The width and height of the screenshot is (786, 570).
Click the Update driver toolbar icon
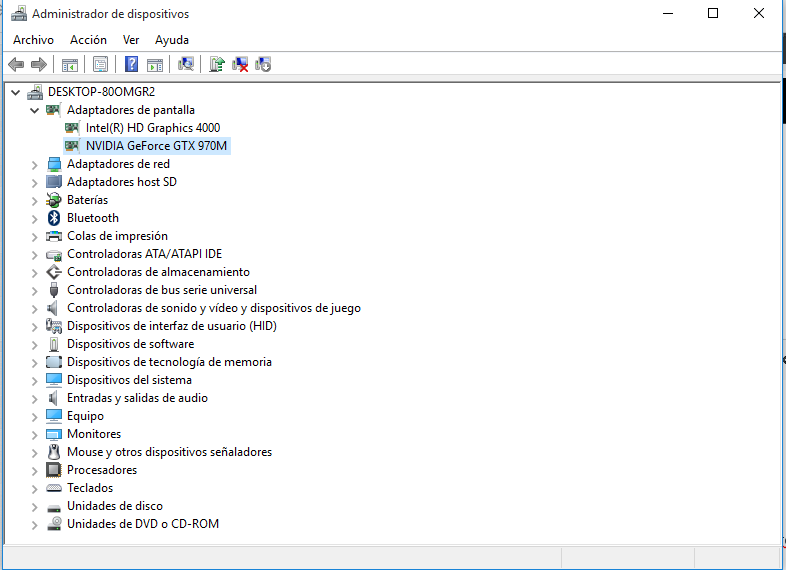tap(217, 64)
